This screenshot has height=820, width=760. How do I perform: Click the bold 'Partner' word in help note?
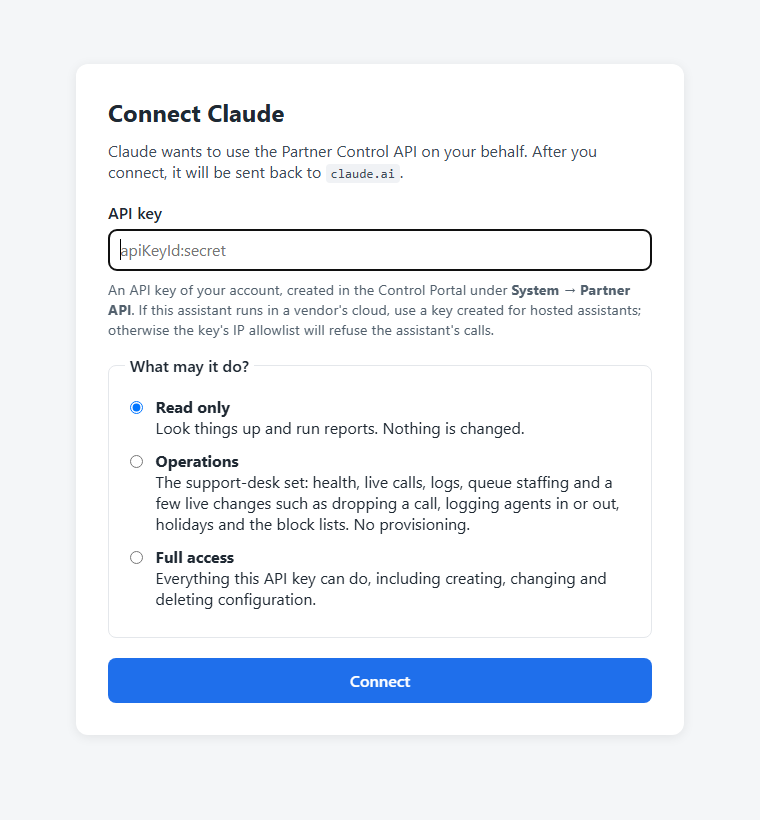tap(605, 290)
